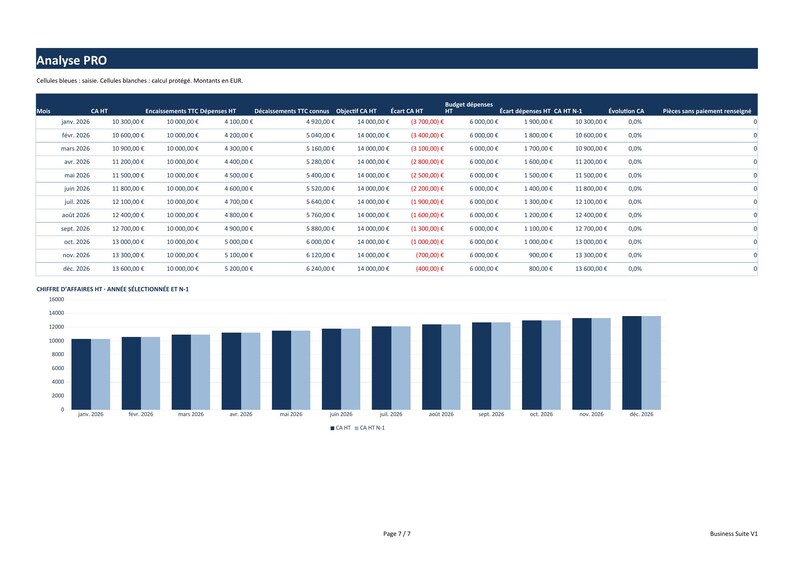This screenshot has height=562, width=794.
Task: Click Écart dépenses '1 900,00 €' cell
Action: click(538, 122)
